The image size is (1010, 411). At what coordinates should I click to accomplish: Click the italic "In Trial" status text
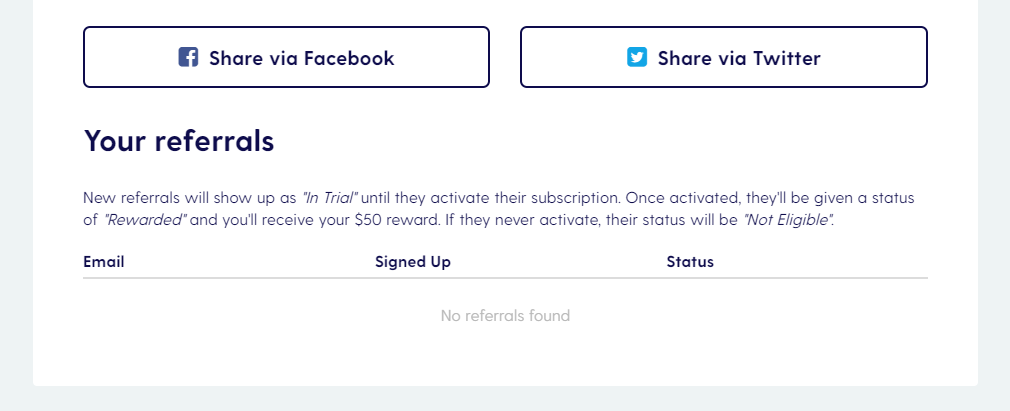(330, 198)
